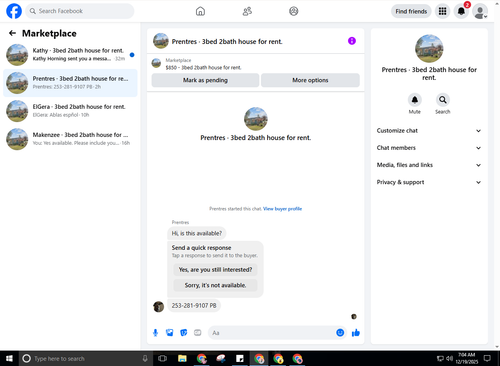Expand Media, files and links section

pos(429,165)
